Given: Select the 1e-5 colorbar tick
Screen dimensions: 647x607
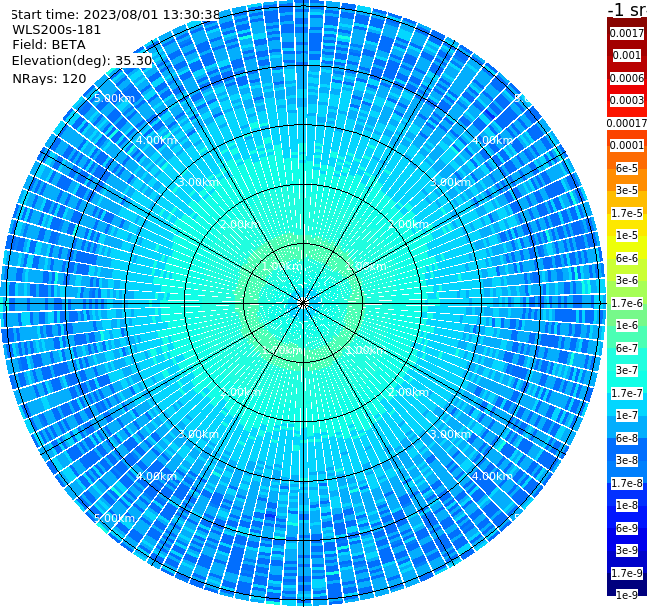Looking at the screenshot, I should (627, 235).
